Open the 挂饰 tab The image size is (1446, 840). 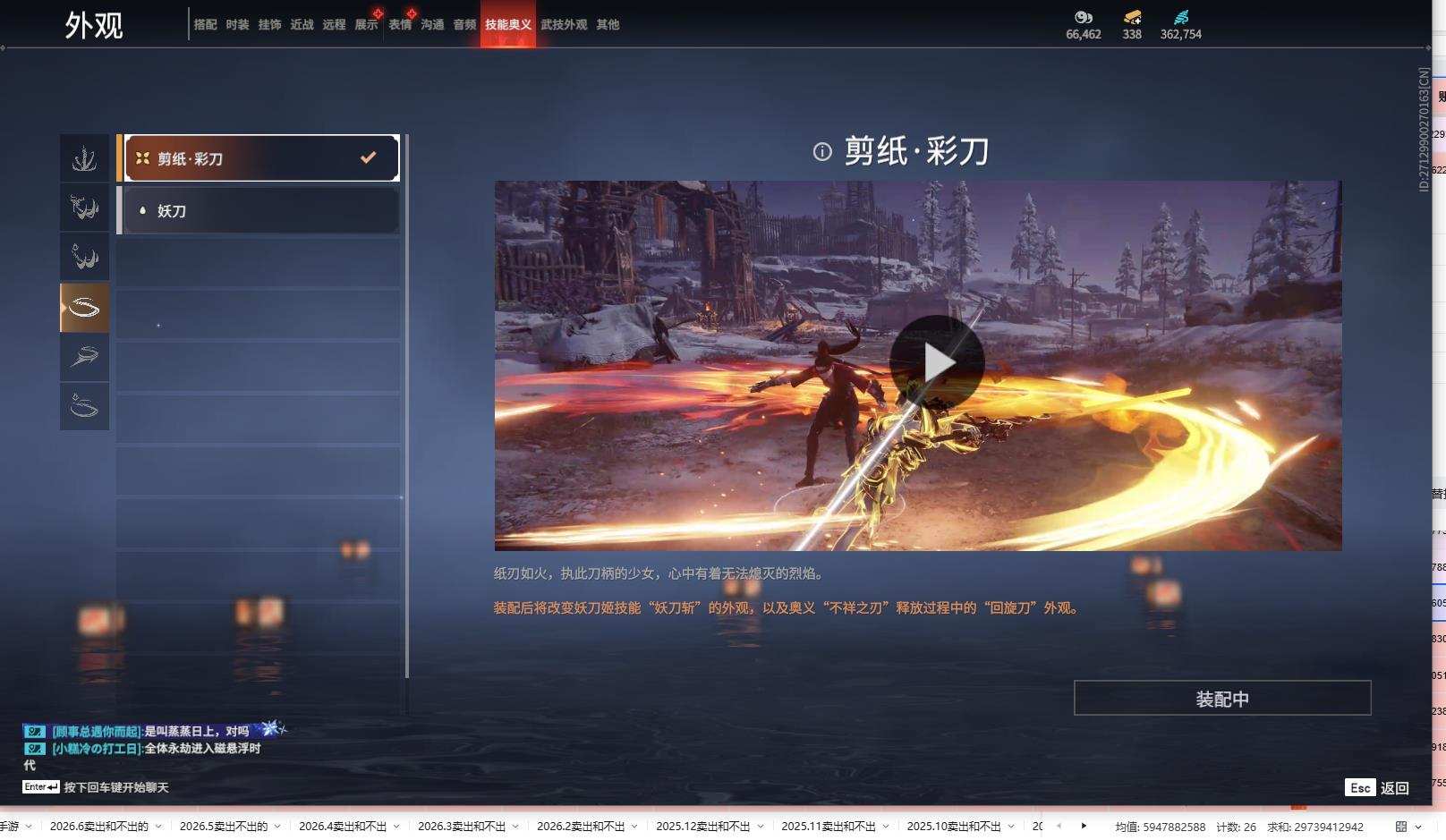[269, 24]
